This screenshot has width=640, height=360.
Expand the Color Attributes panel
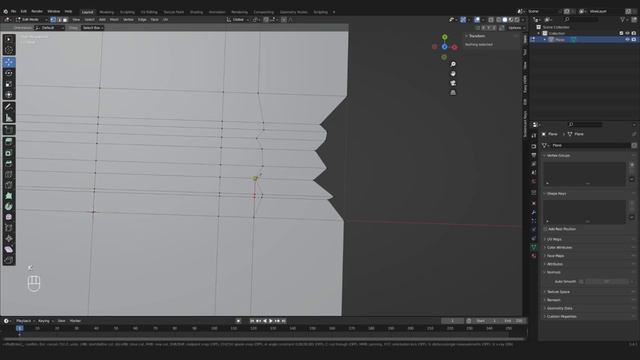pos(559,247)
